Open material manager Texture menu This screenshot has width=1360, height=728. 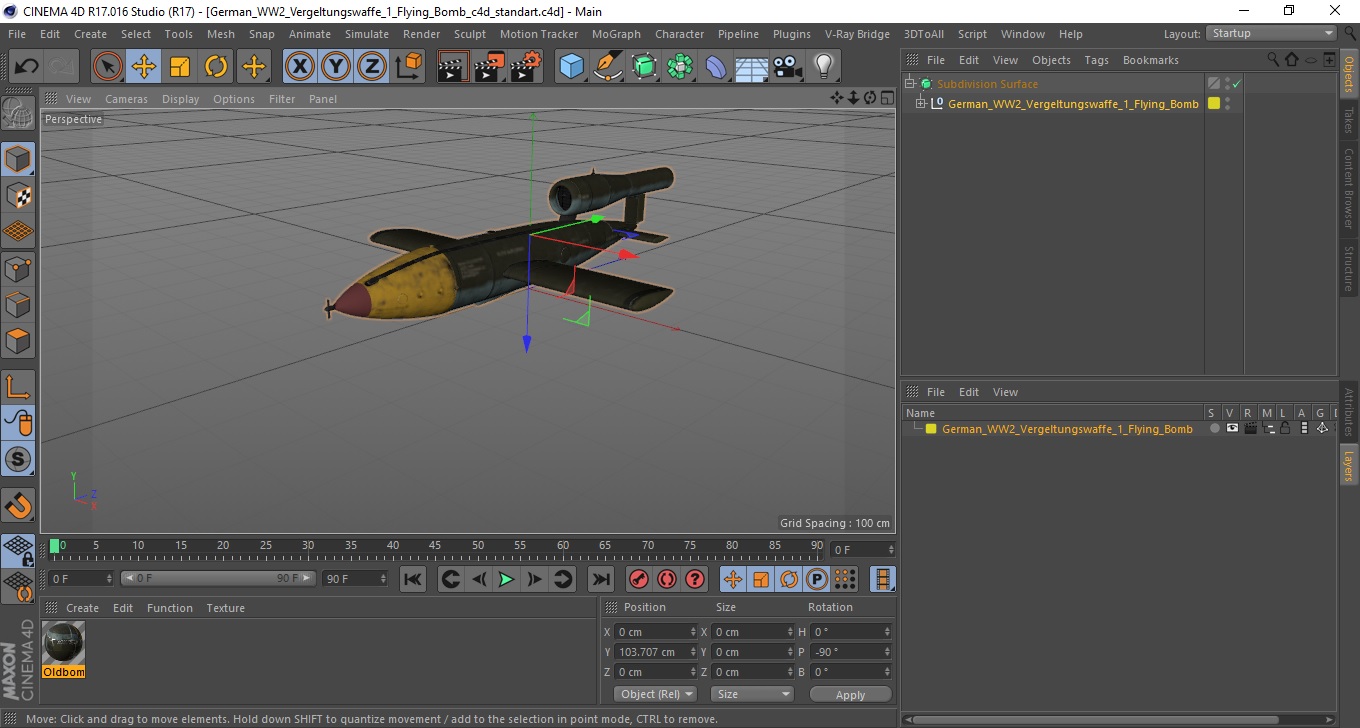[x=225, y=608]
